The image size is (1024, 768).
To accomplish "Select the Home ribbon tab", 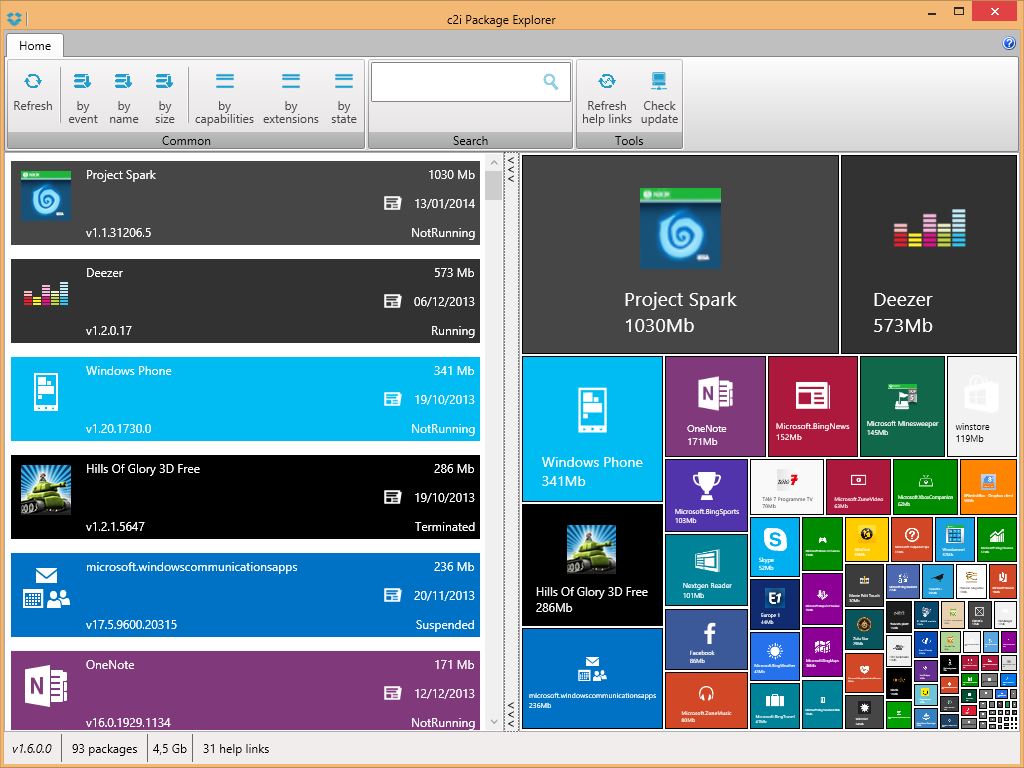I will (x=35, y=46).
